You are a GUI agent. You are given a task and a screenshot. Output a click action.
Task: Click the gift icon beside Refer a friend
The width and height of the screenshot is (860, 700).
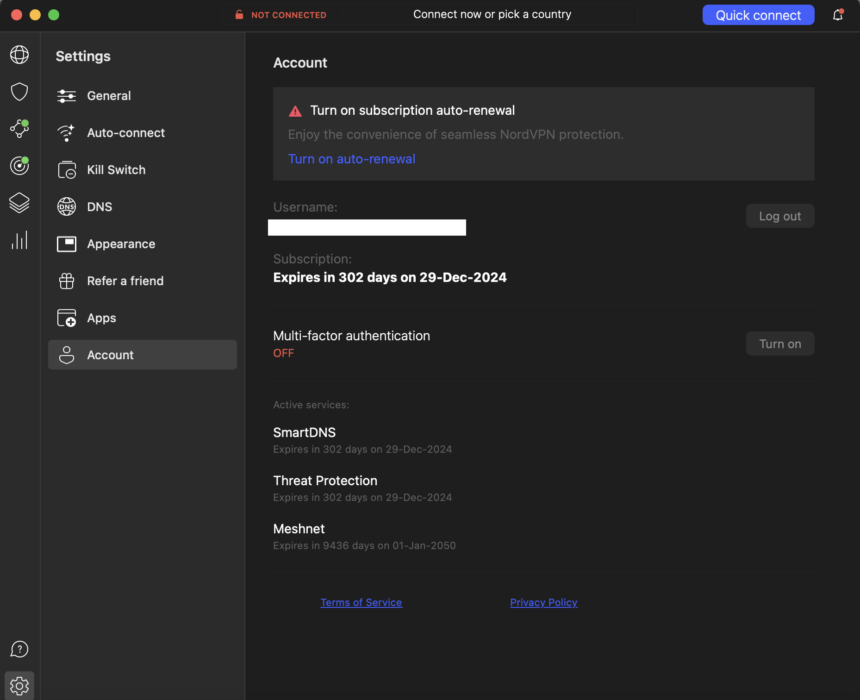(x=66, y=281)
